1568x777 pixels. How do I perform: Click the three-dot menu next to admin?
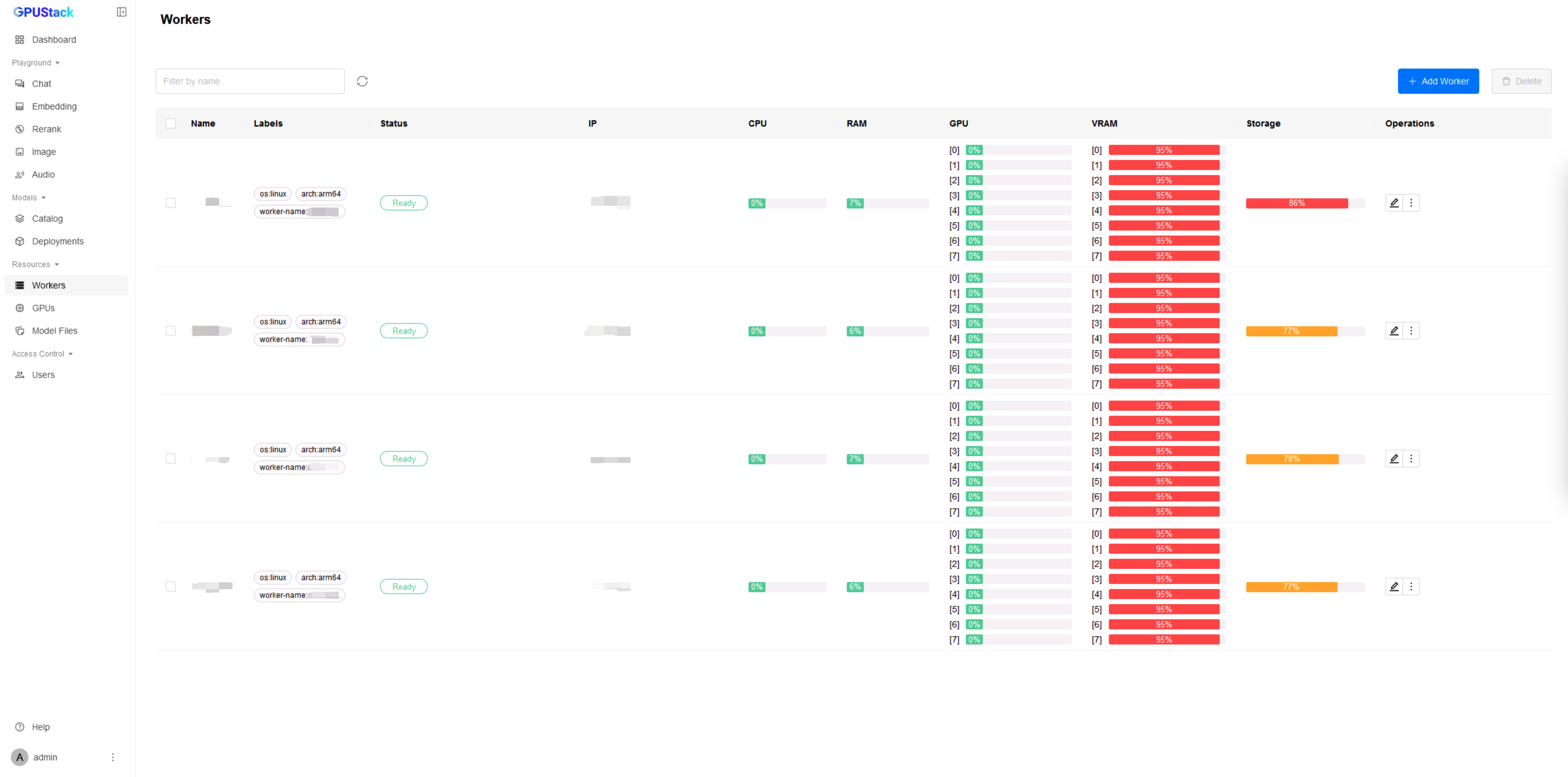pyautogui.click(x=112, y=757)
